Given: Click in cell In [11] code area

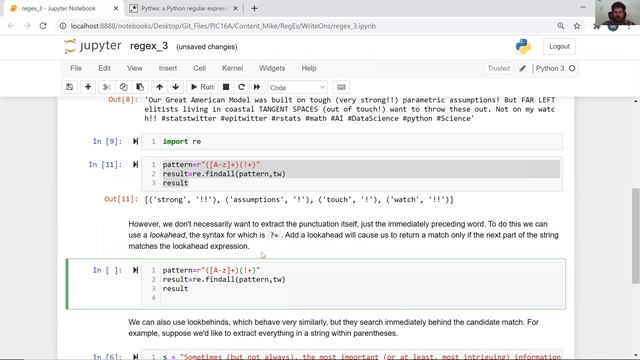Looking at the screenshot, I should coord(352,174).
